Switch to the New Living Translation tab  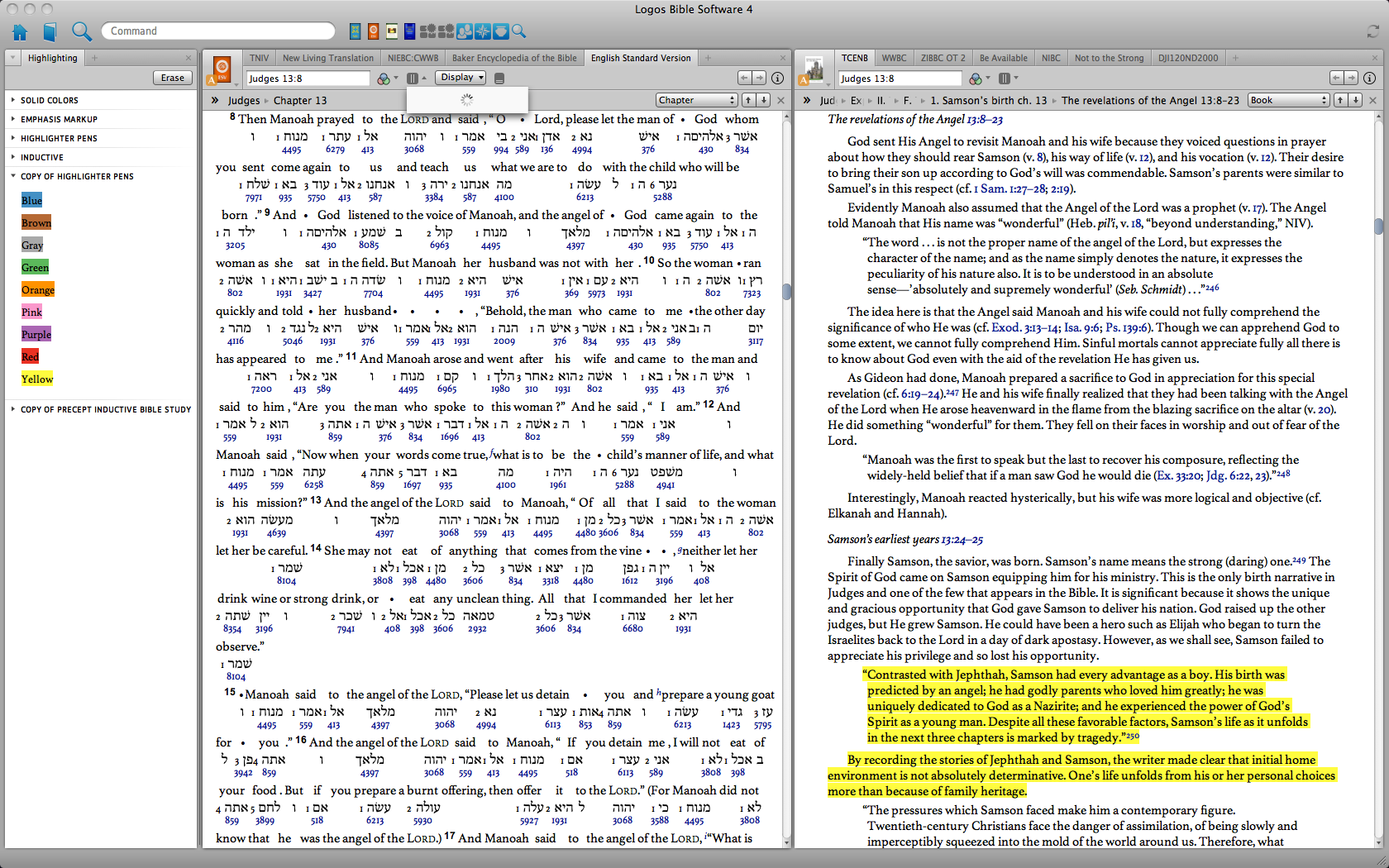[x=328, y=58]
